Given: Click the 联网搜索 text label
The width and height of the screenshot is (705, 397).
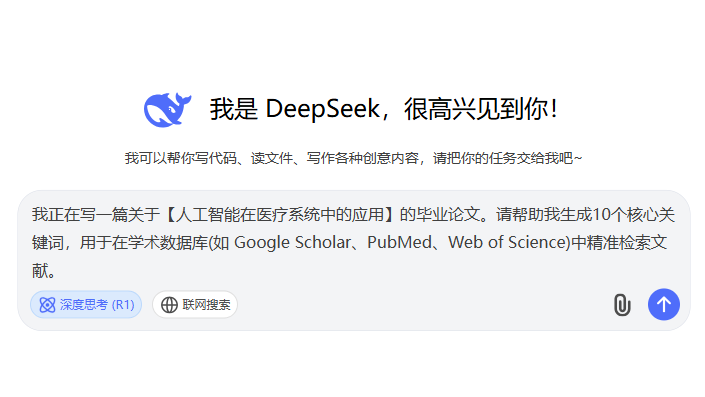Looking at the screenshot, I should (206, 305).
